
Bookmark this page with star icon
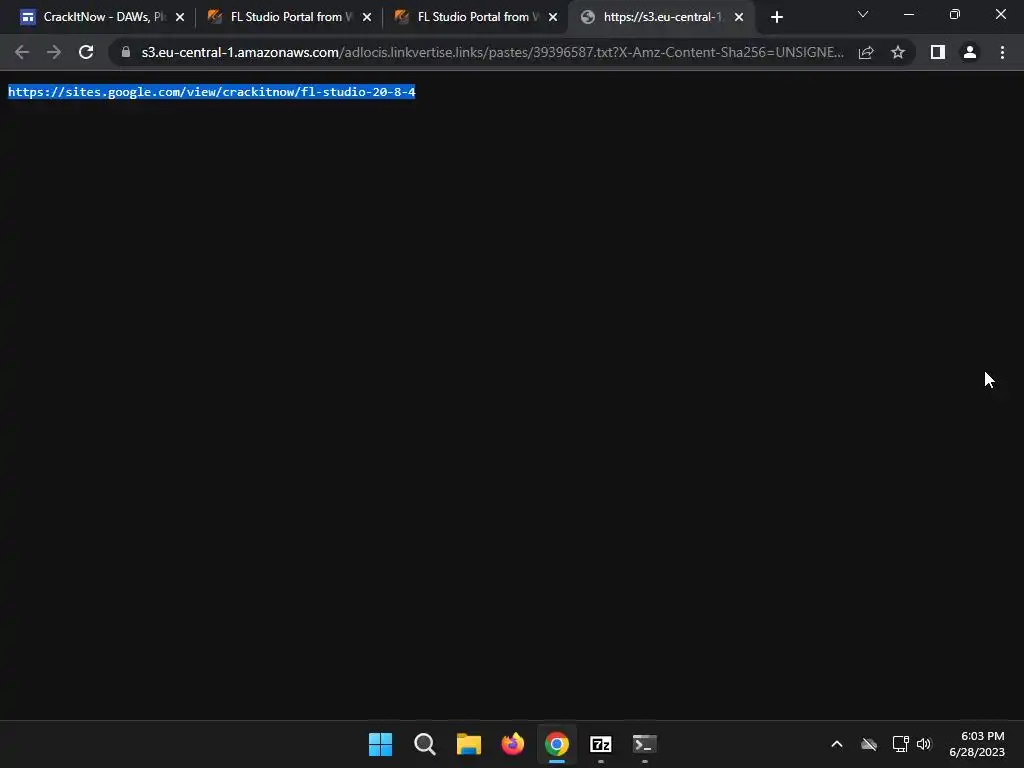(898, 52)
